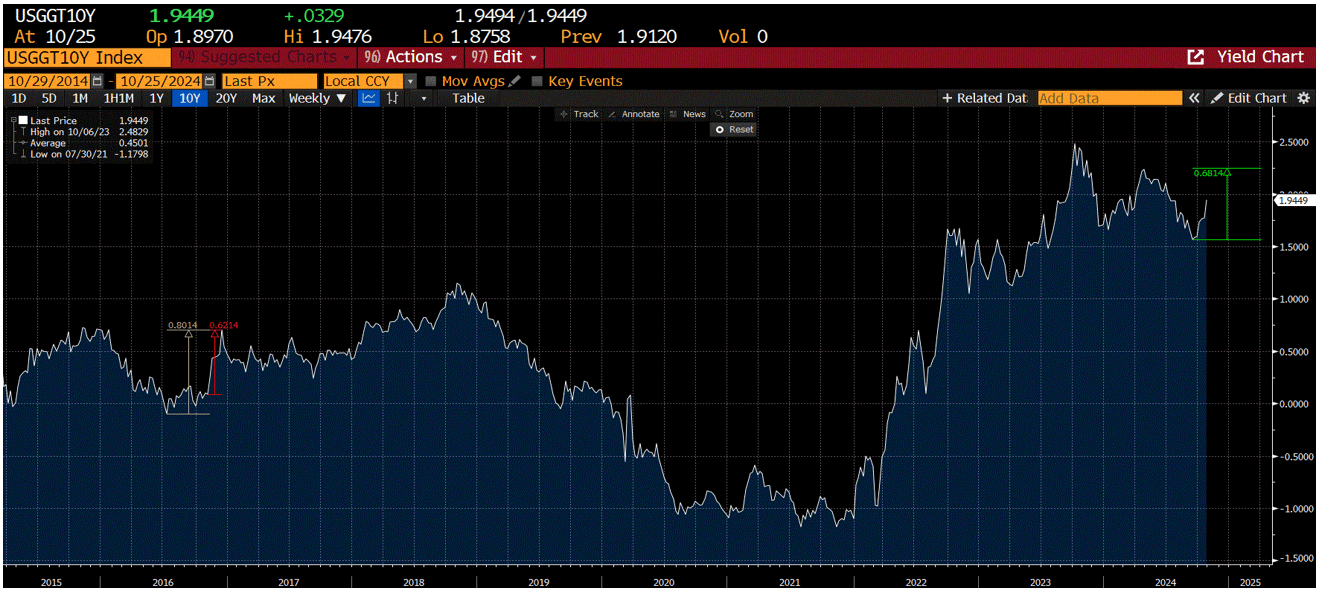Open Yield Chart launch icon
The height and width of the screenshot is (594, 1325).
pyautogui.click(x=1195, y=58)
